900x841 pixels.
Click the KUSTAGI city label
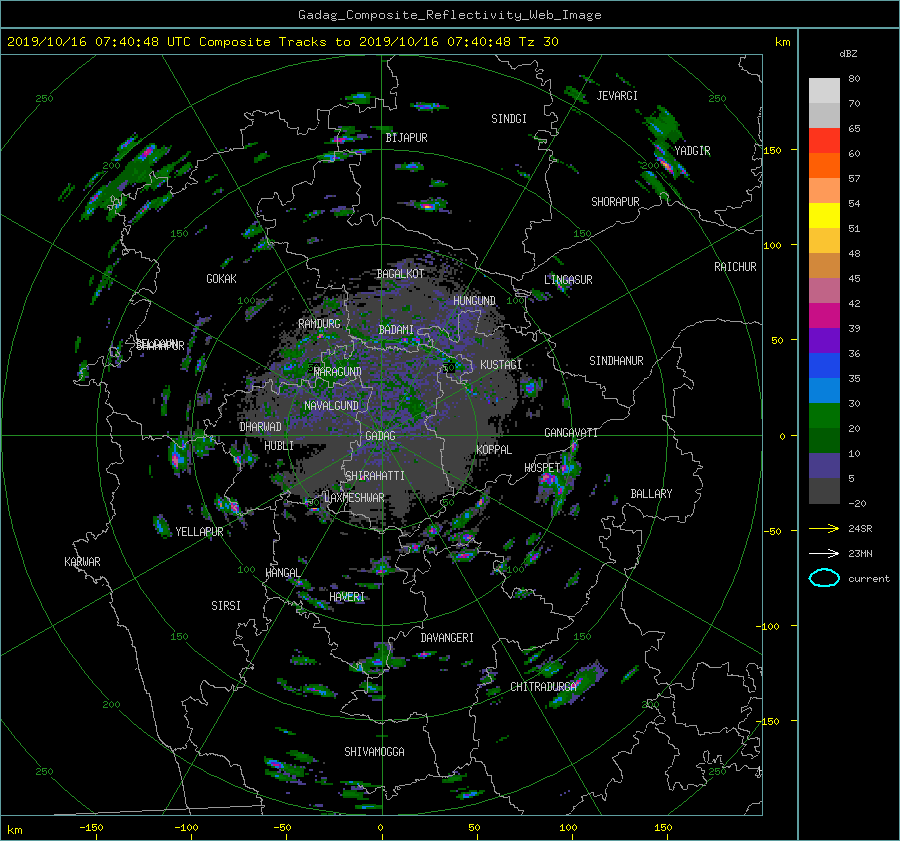(x=501, y=365)
